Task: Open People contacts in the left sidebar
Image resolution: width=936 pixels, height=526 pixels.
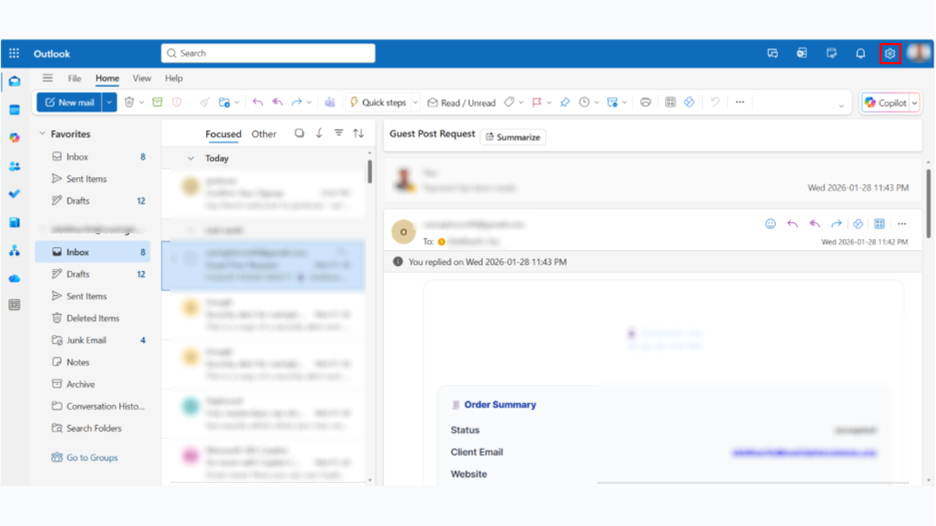Action: coord(14,166)
